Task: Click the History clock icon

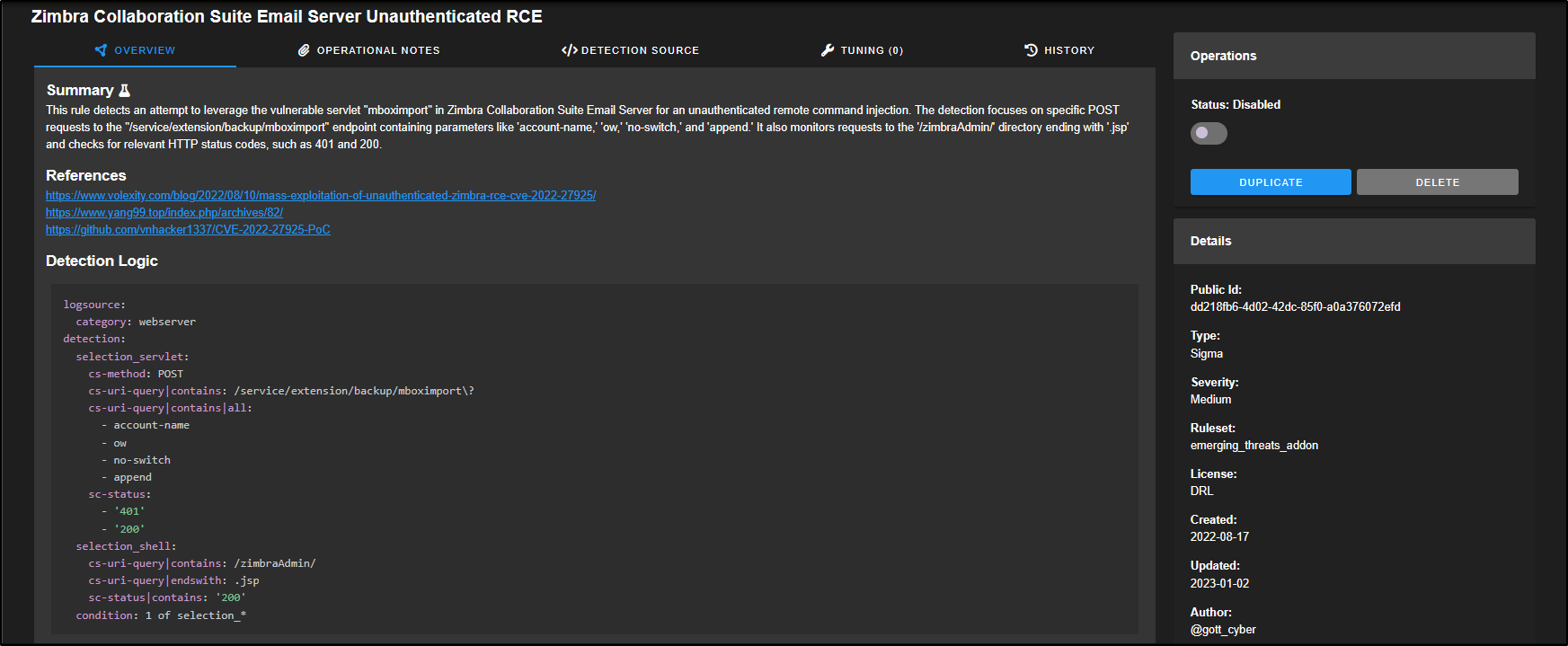Action: pos(1031,50)
